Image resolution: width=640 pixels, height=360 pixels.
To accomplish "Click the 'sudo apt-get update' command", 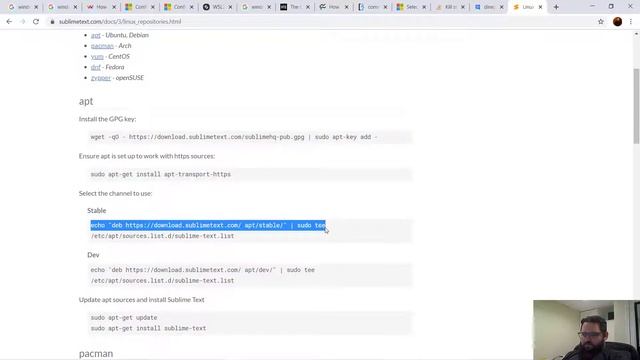I will tap(124, 318).
